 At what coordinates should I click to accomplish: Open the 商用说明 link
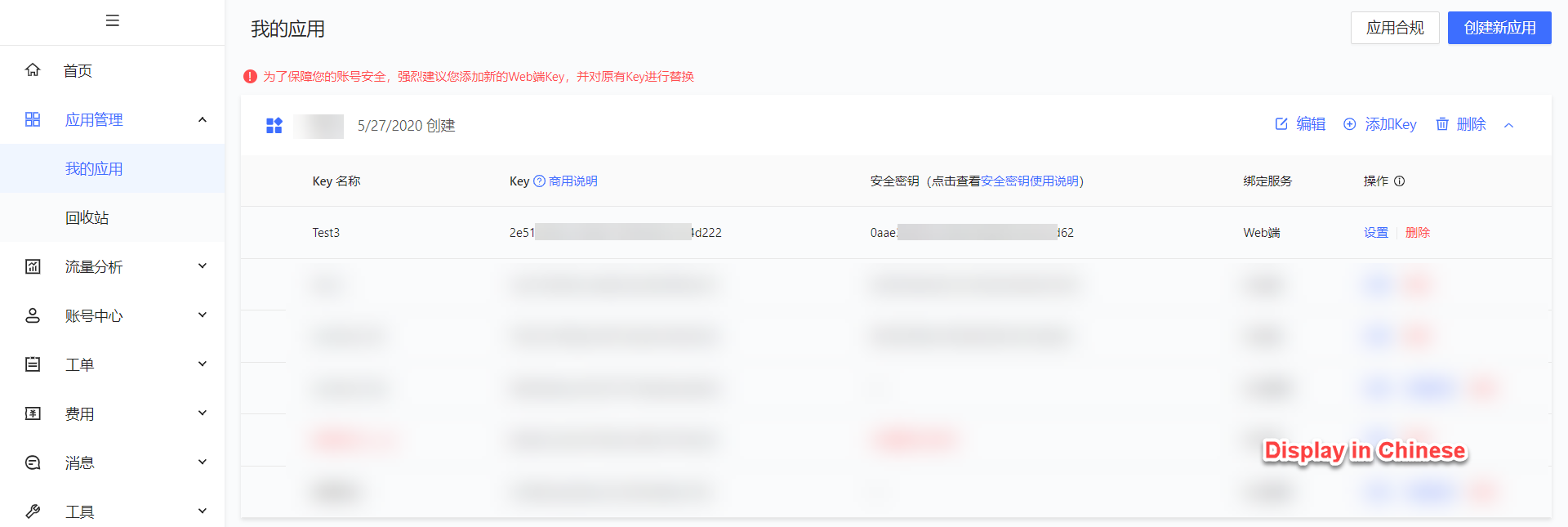(573, 181)
